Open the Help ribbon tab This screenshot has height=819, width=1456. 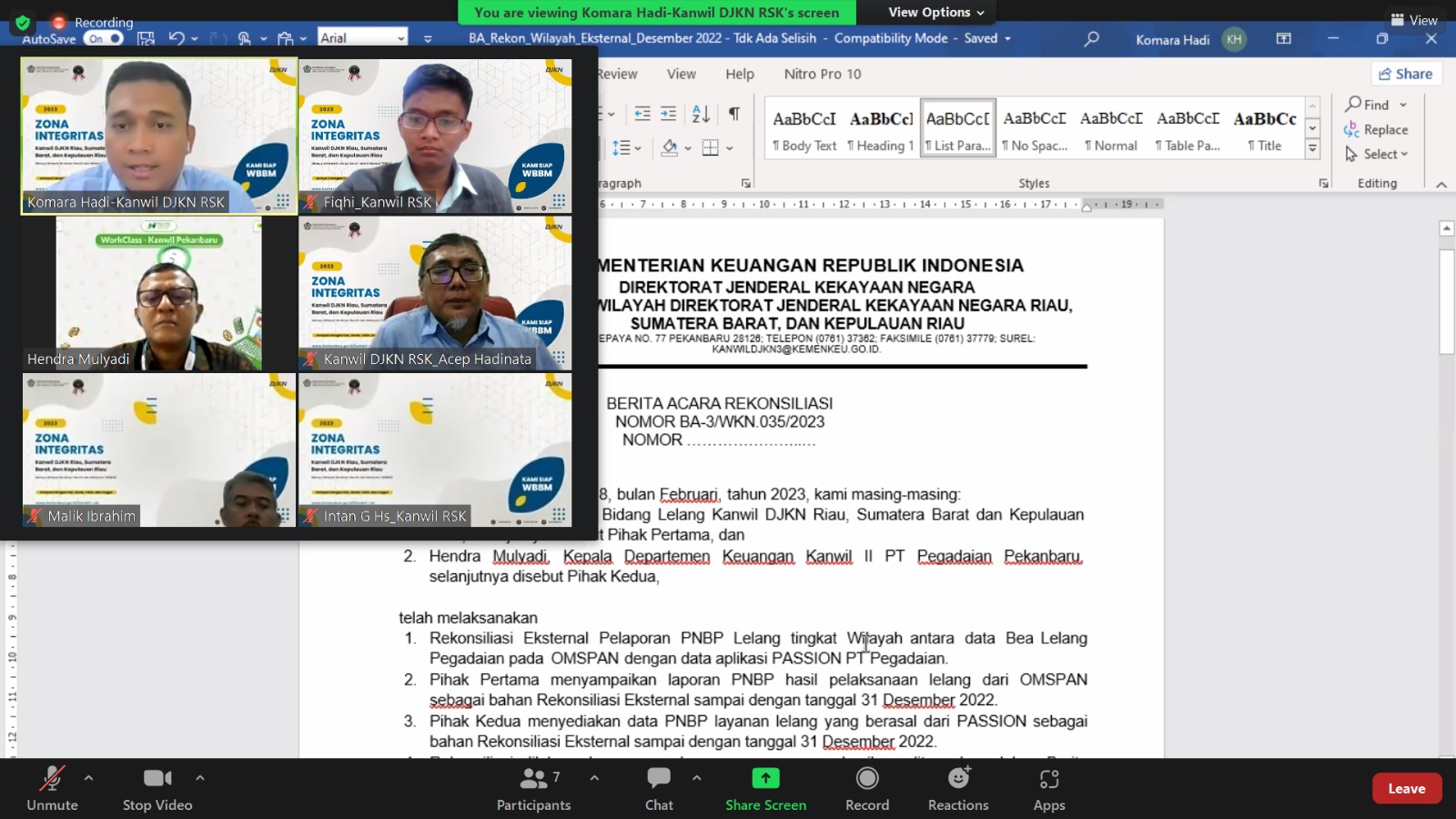point(739,75)
